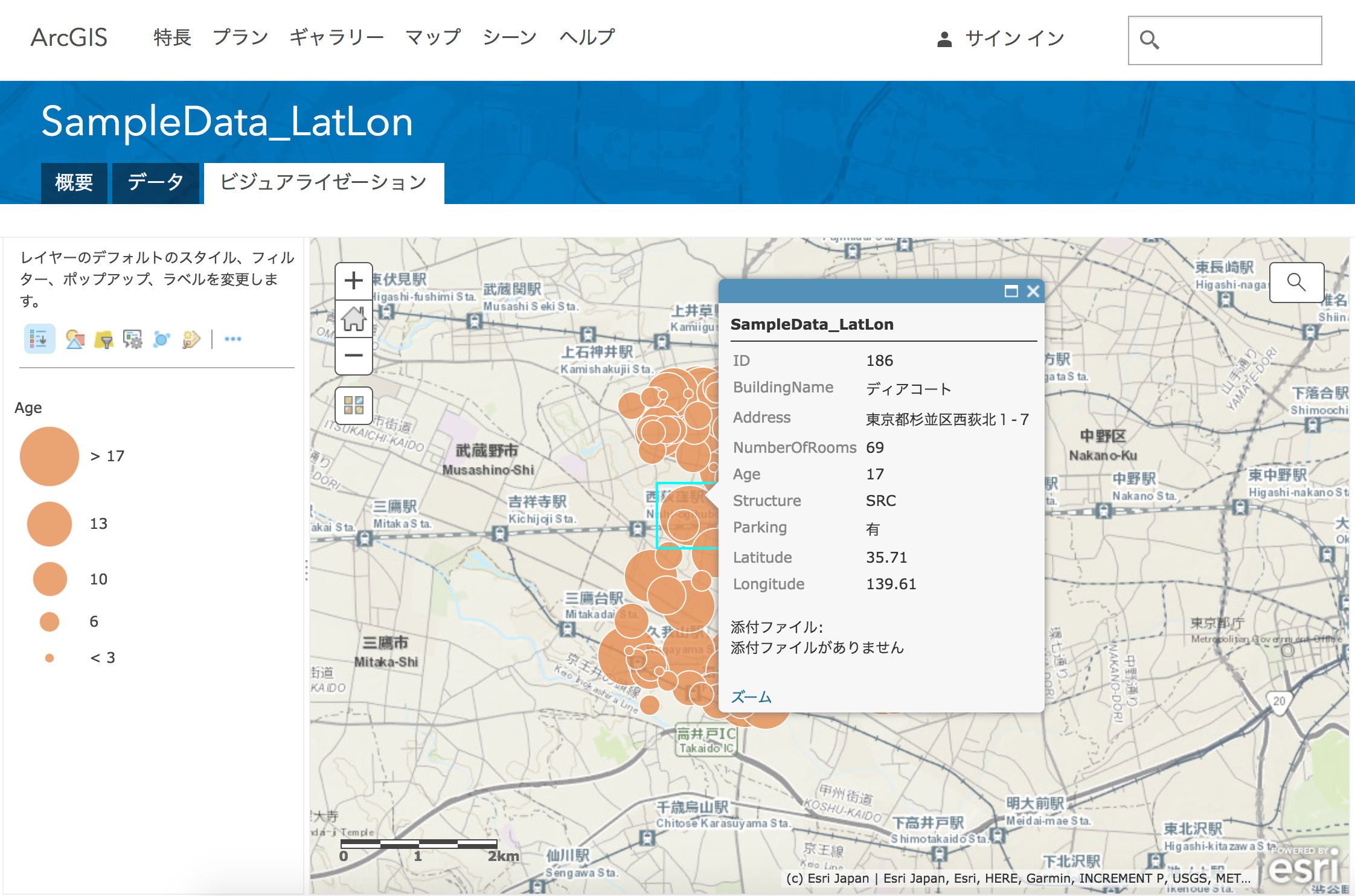Screen dimensions: 1355x896
Task: Open the create labels icon
Action: tap(191, 339)
